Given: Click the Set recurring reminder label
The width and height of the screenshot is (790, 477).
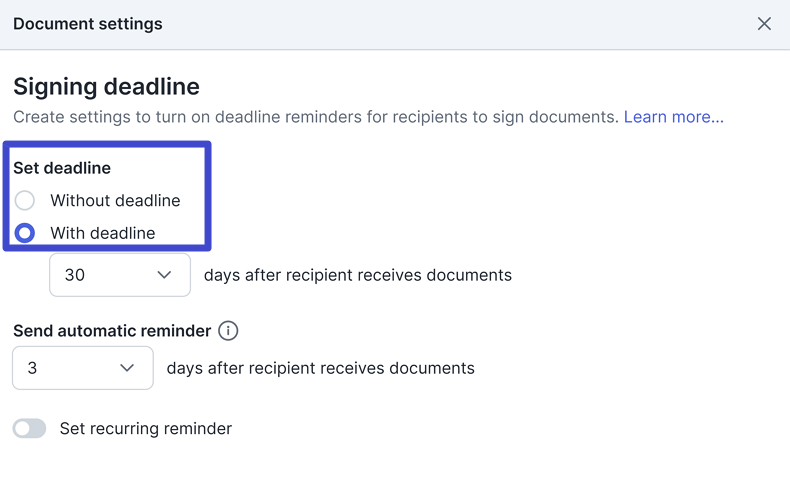Looking at the screenshot, I should (146, 429).
